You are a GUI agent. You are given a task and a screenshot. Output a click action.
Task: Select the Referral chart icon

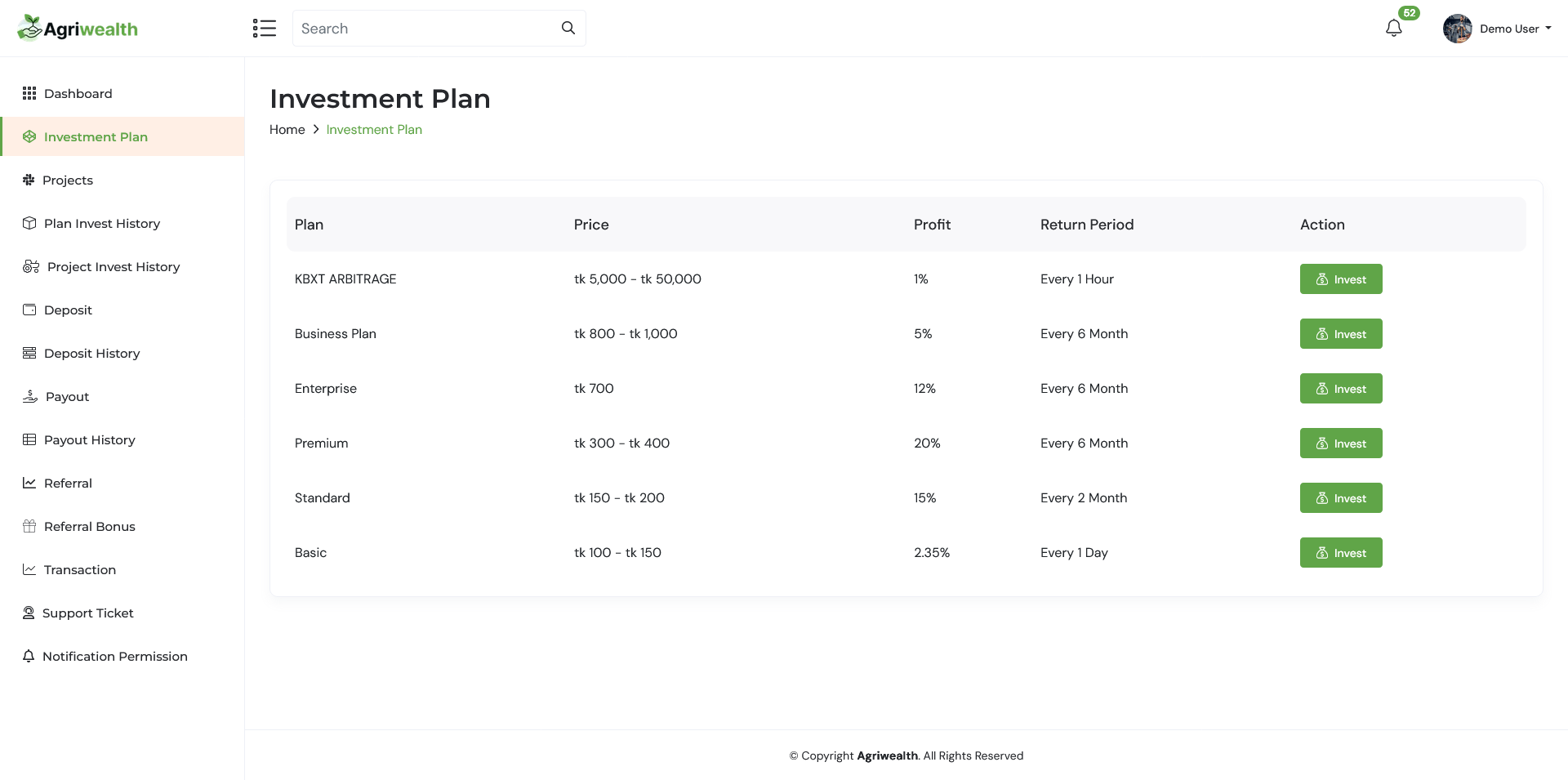point(29,483)
